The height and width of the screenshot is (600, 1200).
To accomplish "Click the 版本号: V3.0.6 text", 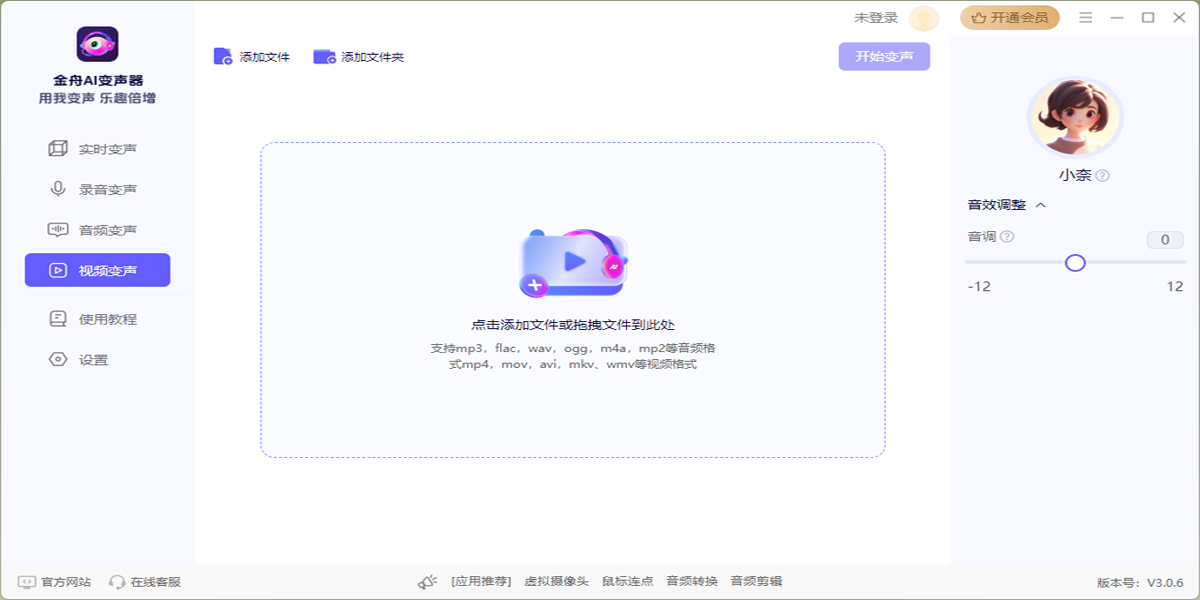I will coord(1140,582).
